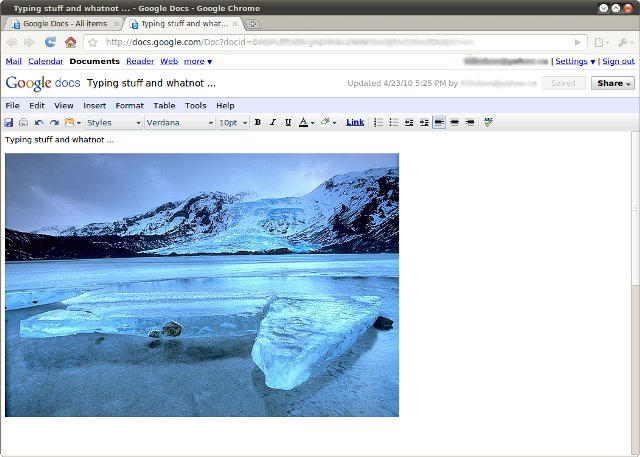Viewport: 640px width, 457px height.
Task: Increase indent of the paragraph
Action: tap(424, 122)
